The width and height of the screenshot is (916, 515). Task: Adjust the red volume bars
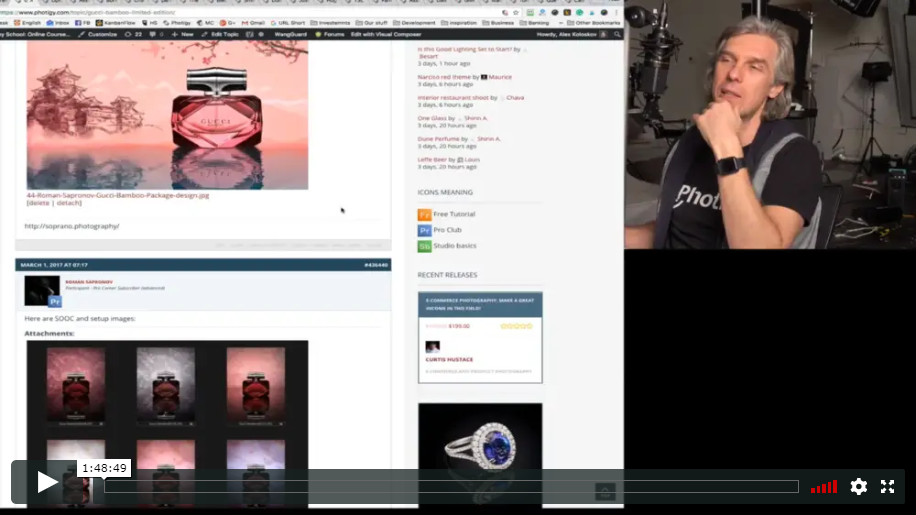(x=824, y=486)
